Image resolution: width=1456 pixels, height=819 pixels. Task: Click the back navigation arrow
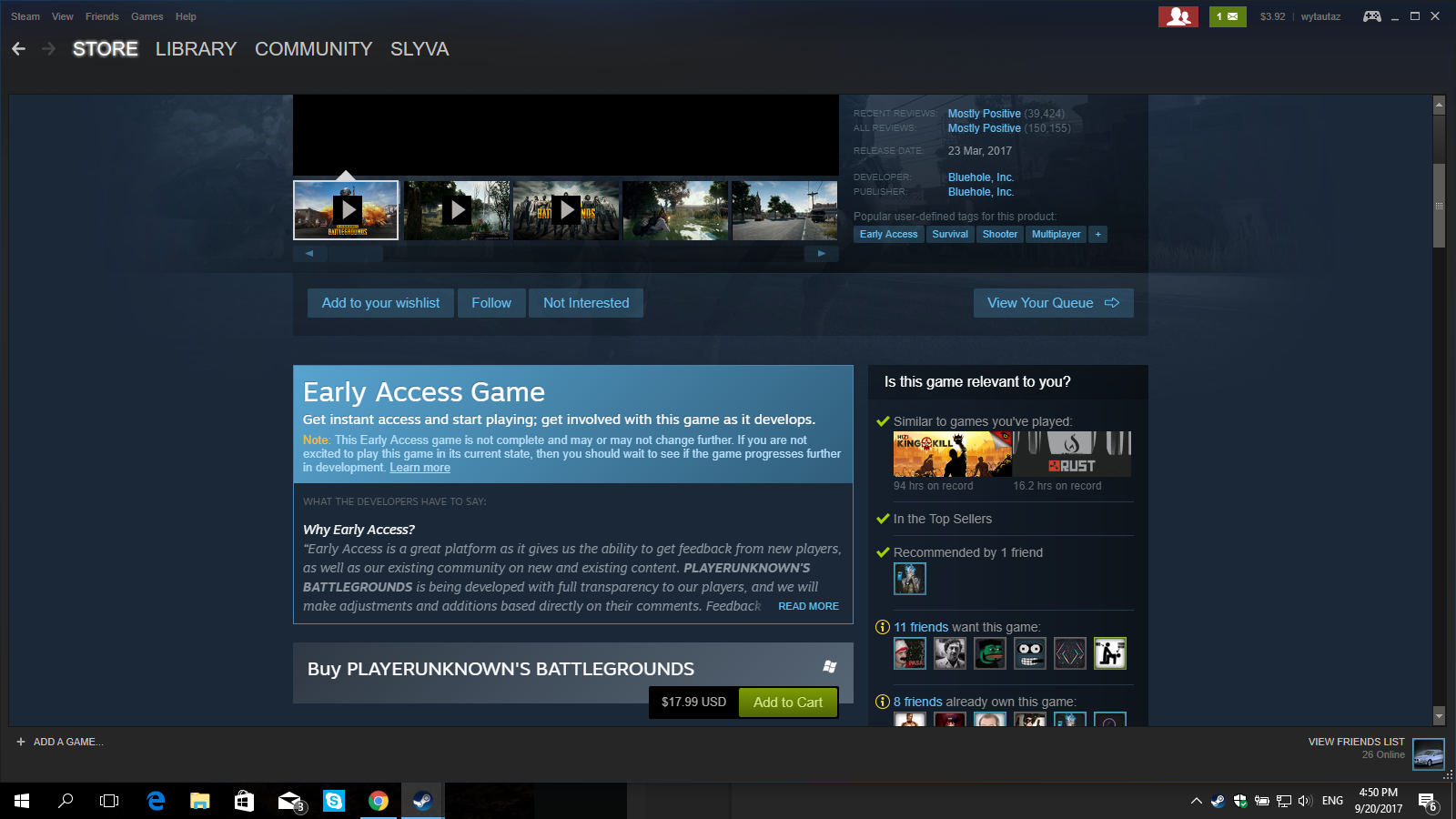pos(19,49)
